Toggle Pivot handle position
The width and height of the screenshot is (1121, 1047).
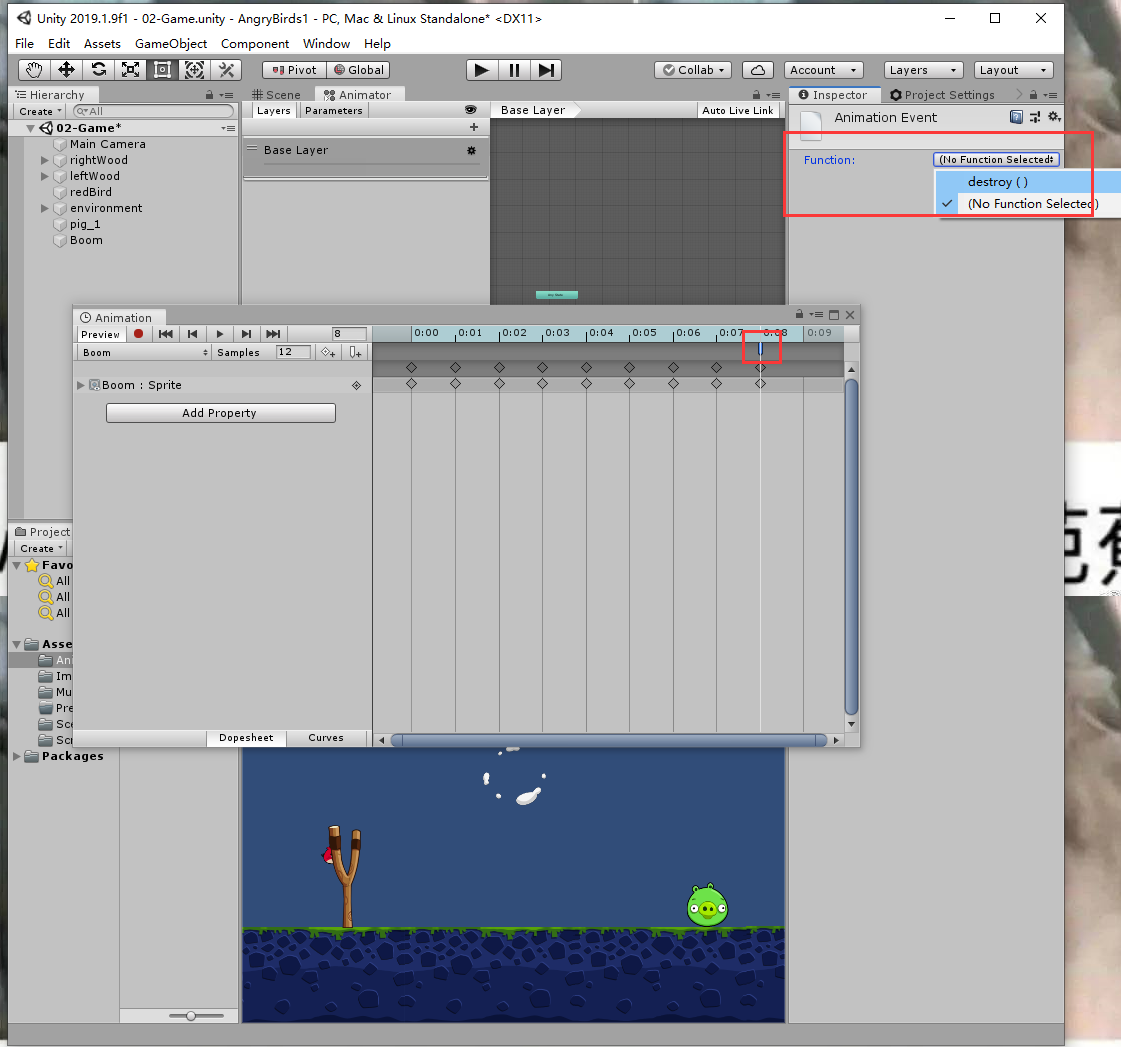pyautogui.click(x=295, y=70)
